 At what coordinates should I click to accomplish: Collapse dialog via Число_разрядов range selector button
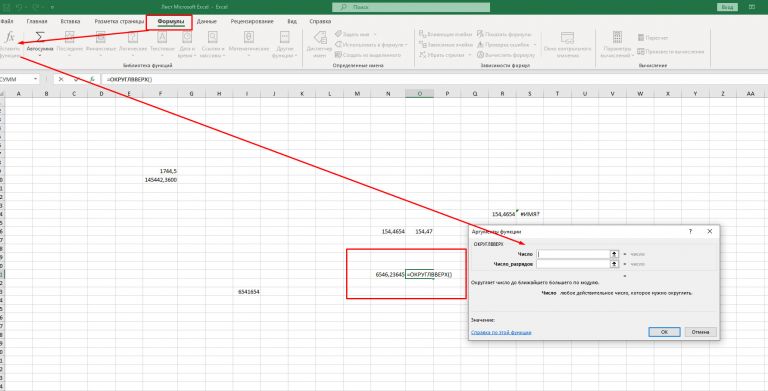[x=614, y=264]
